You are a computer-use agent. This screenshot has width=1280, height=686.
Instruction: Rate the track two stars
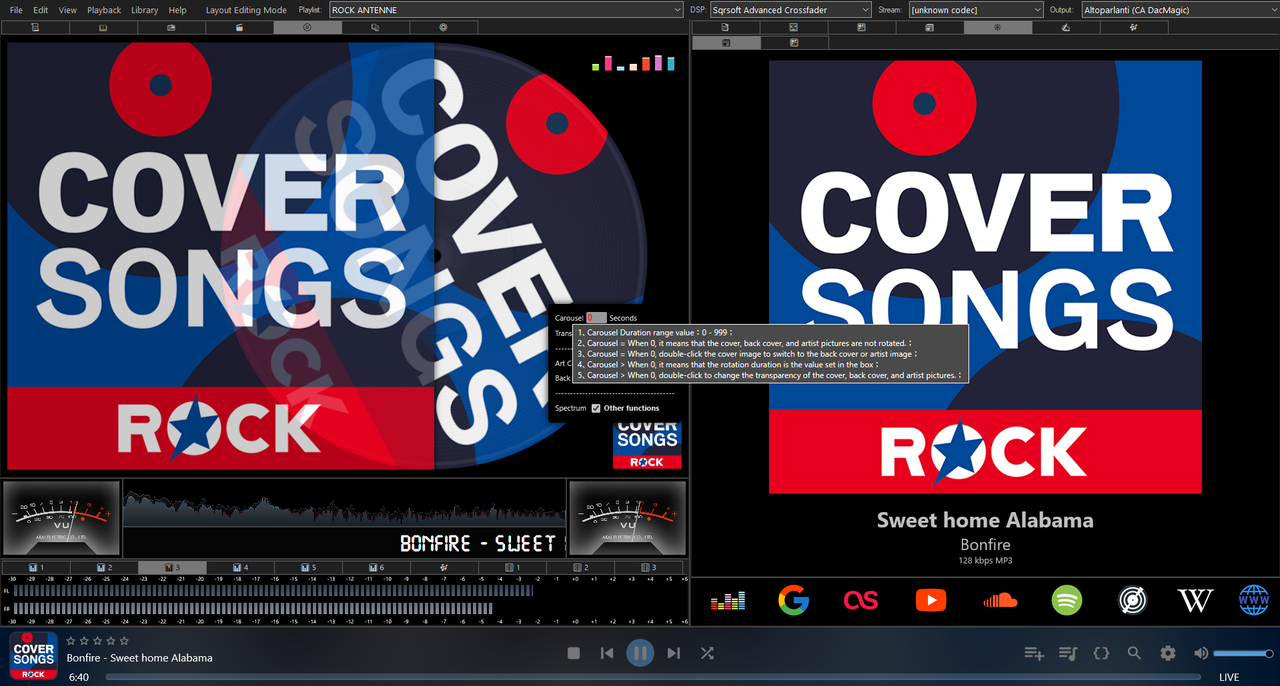[84, 640]
